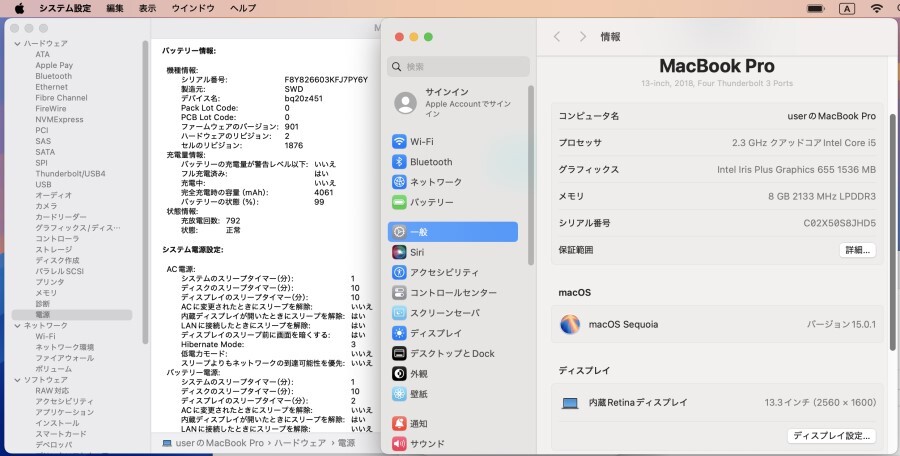Click the ディスプレイ設定... button
The image size is (900, 456).
pyautogui.click(x=832, y=436)
